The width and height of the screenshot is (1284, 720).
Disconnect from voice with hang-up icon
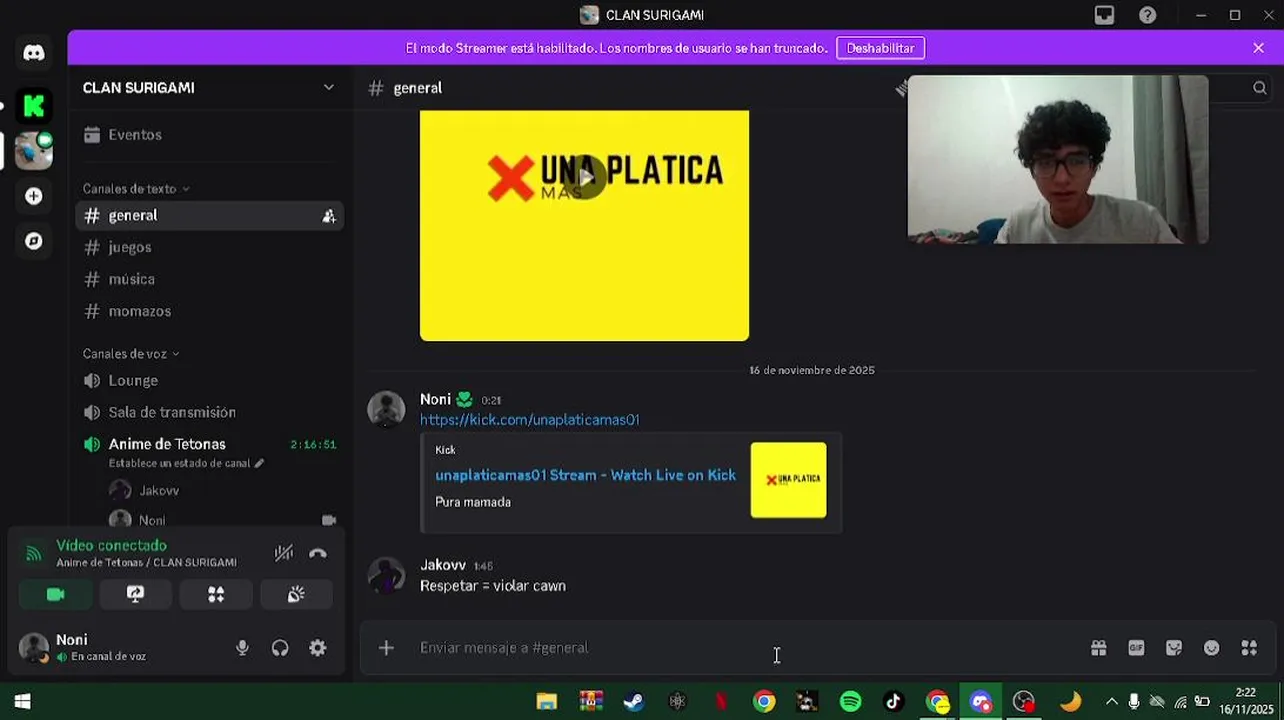[318, 553]
